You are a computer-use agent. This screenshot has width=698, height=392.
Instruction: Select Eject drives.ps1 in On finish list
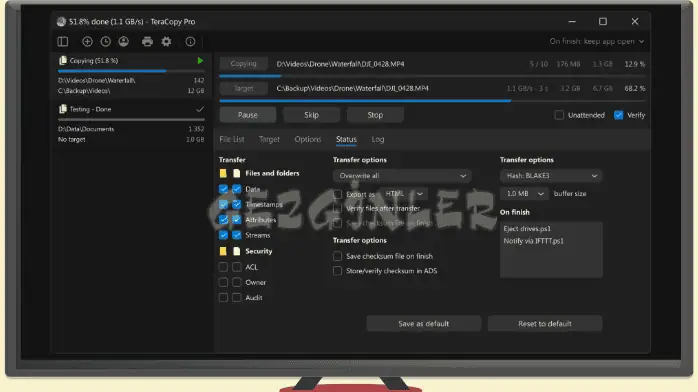527,228
